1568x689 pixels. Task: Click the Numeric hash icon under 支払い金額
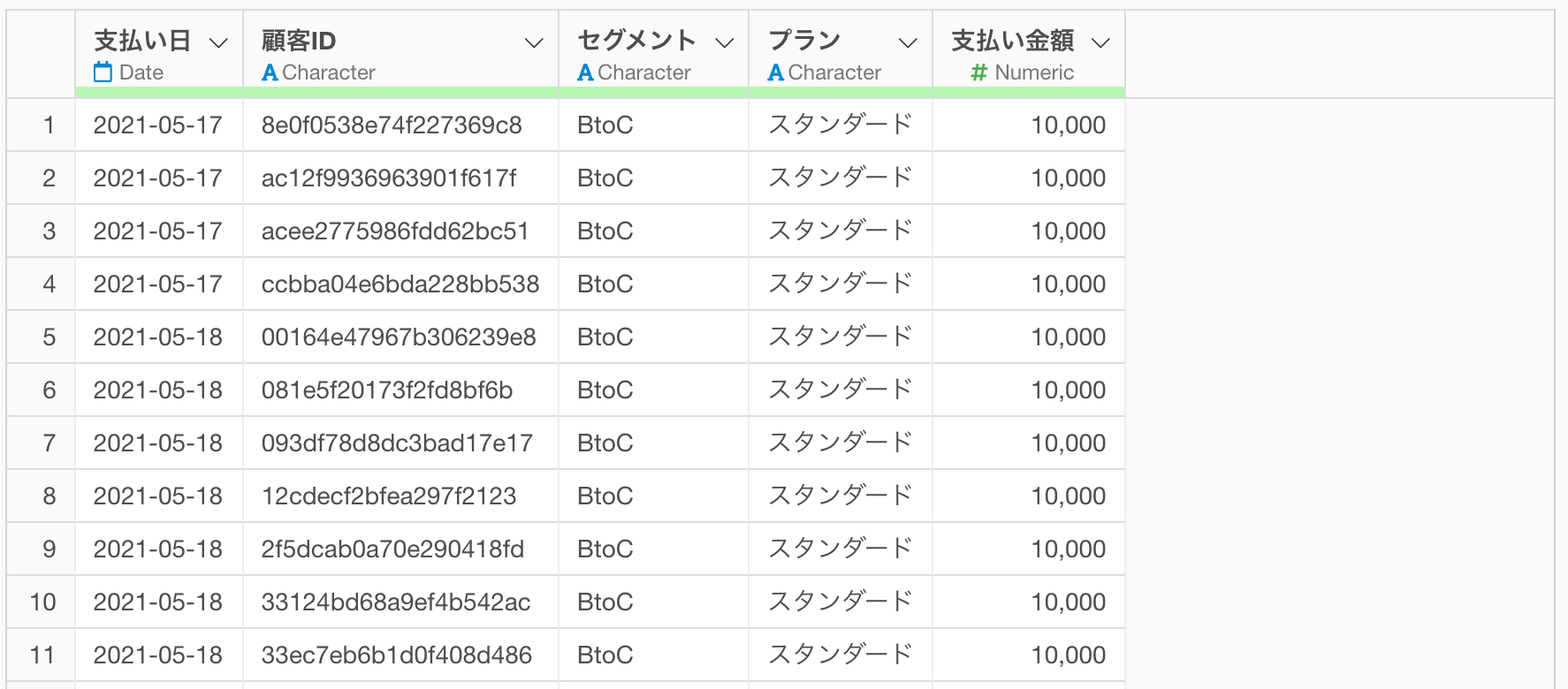pos(978,72)
